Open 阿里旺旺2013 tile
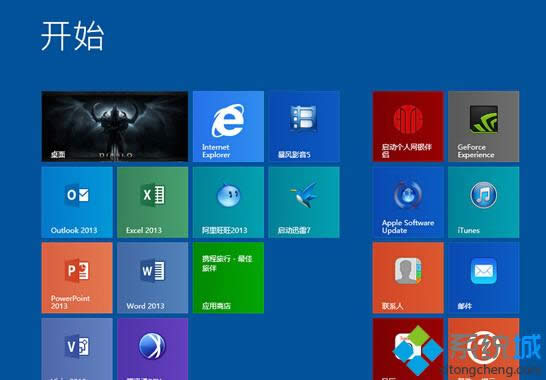This screenshot has height=380, width=546. [x=228, y=202]
